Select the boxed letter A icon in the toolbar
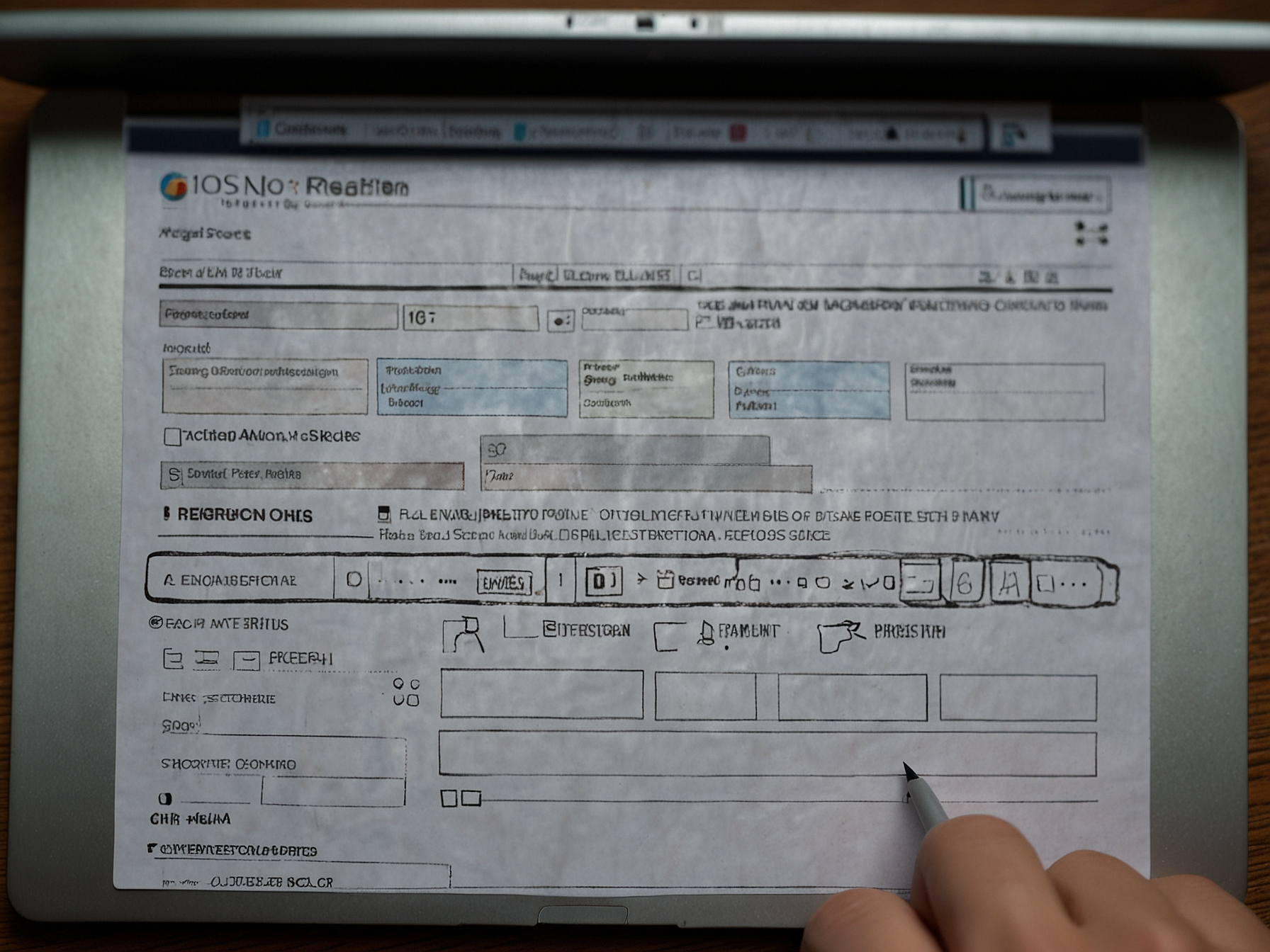1270x952 pixels. tap(1008, 584)
